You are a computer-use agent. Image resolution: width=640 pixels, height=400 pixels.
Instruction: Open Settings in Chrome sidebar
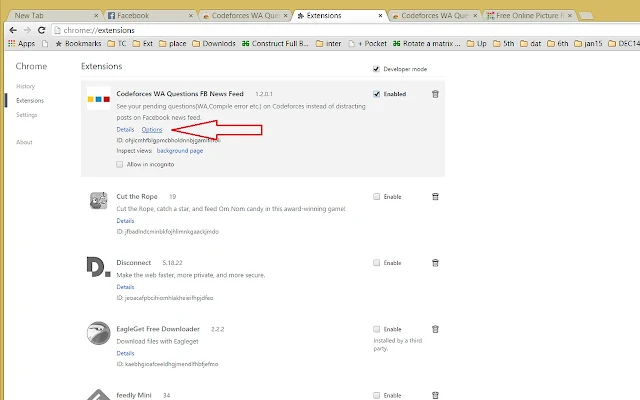27,115
